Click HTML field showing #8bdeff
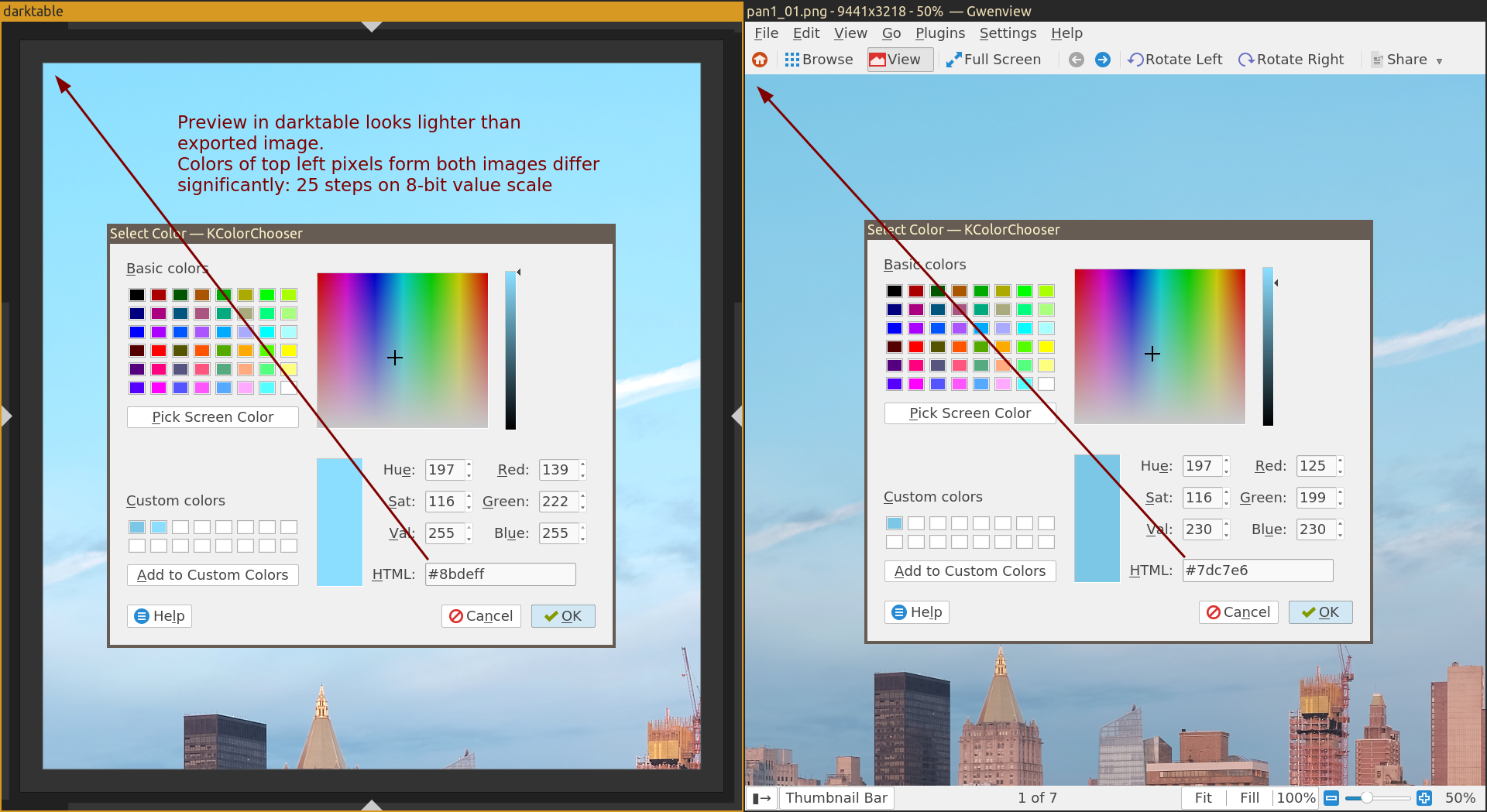This screenshot has width=1487, height=812. pos(500,574)
